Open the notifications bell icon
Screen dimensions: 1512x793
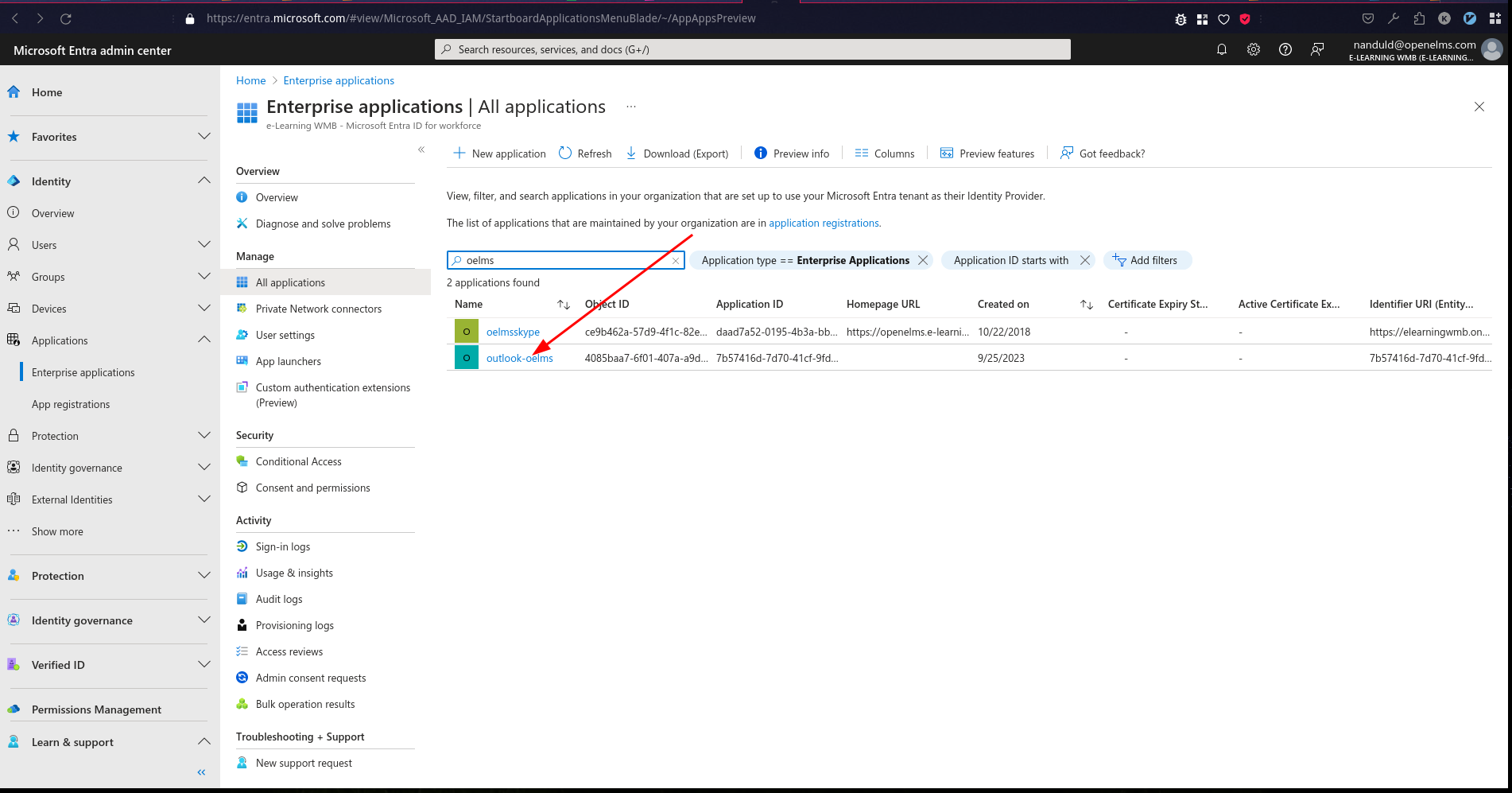(x=1222, y=49)
